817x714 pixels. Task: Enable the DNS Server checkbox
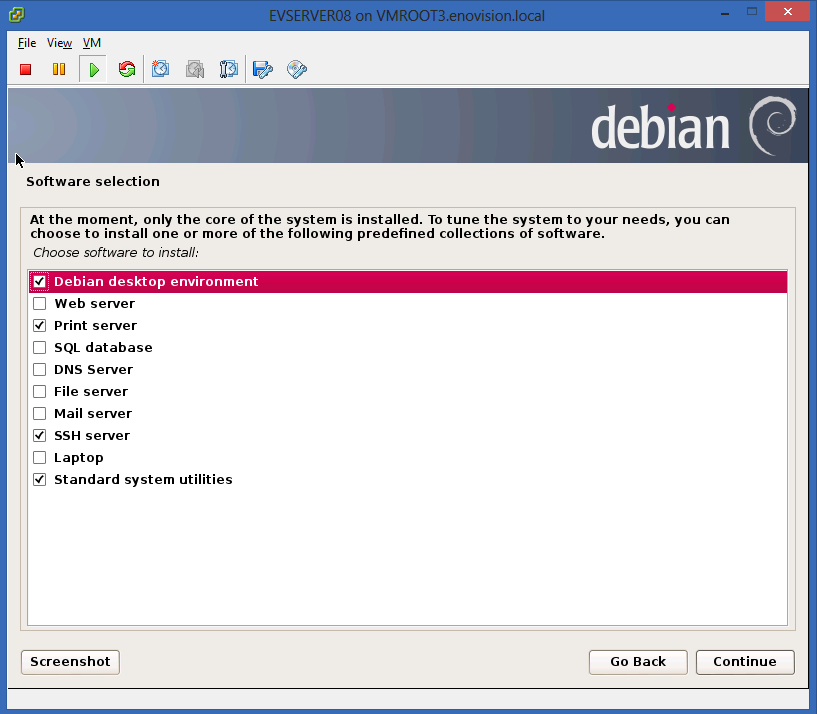(x=40, y=370)
